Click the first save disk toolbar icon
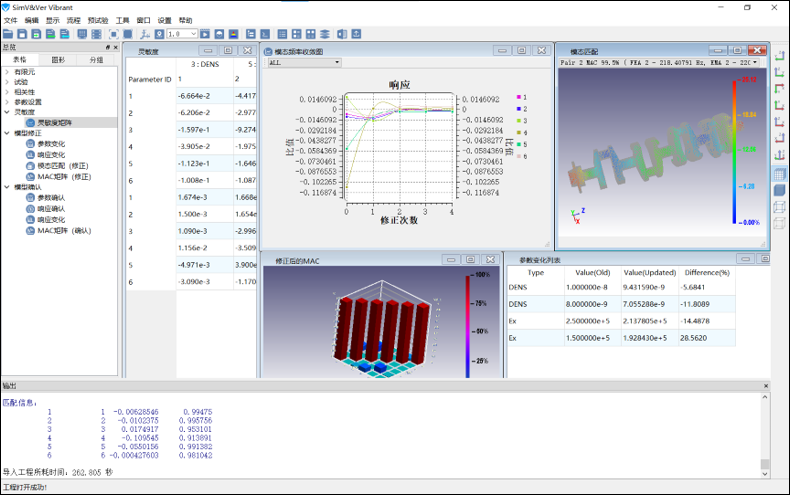 pos(22,34)
